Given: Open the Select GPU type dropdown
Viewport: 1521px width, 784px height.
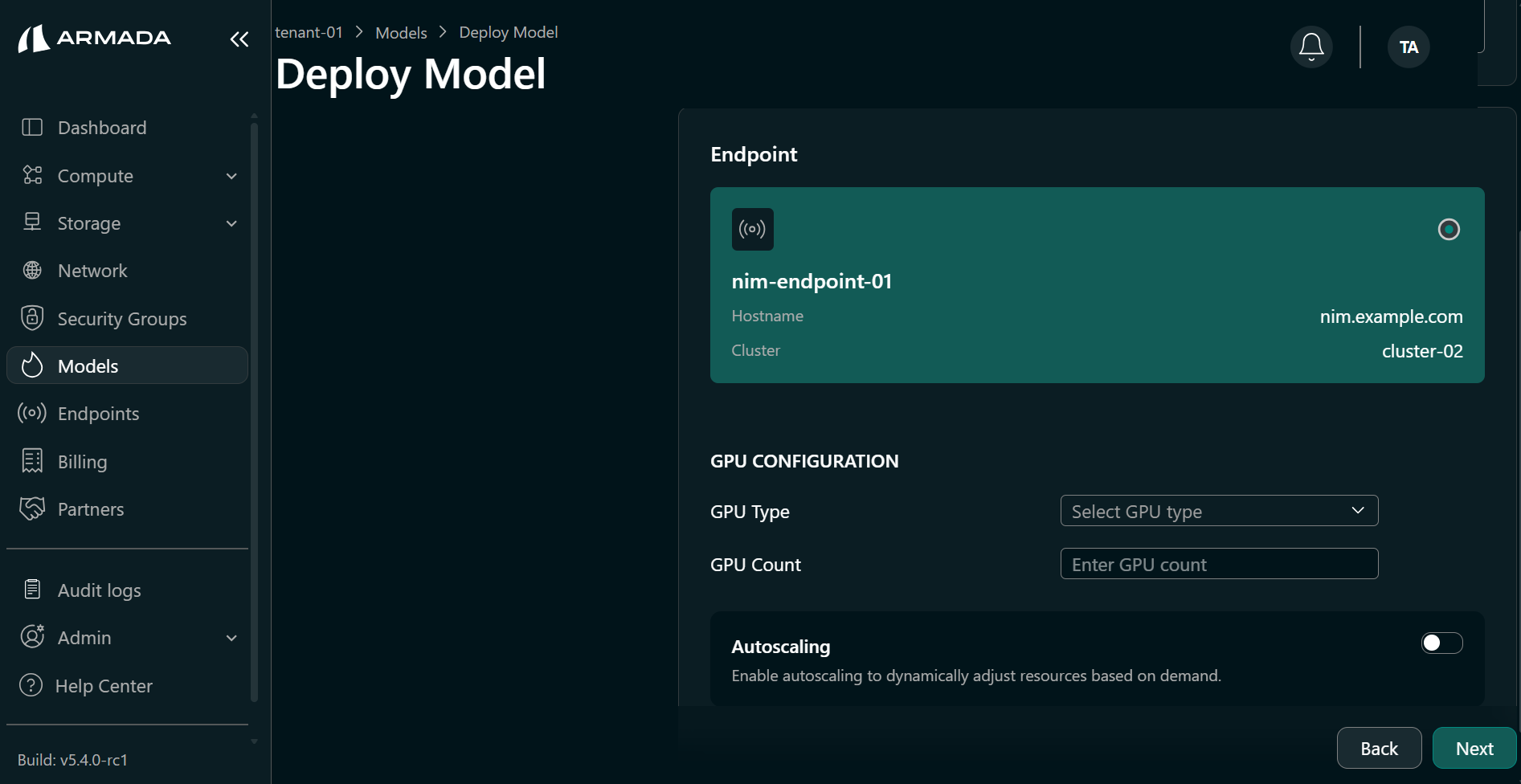Looking at the screenshot, I should coord(1219,511).
